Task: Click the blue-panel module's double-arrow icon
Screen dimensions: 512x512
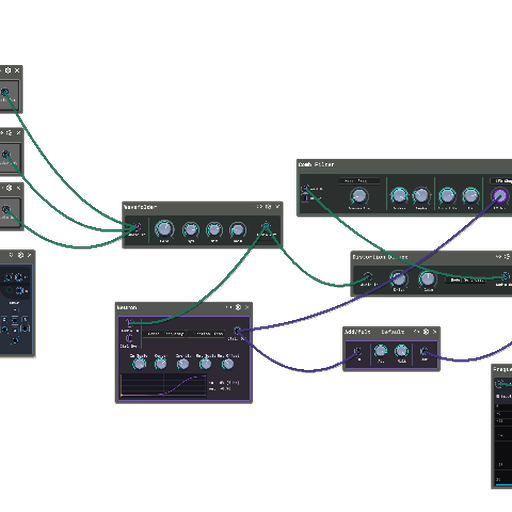Action: 11,255
